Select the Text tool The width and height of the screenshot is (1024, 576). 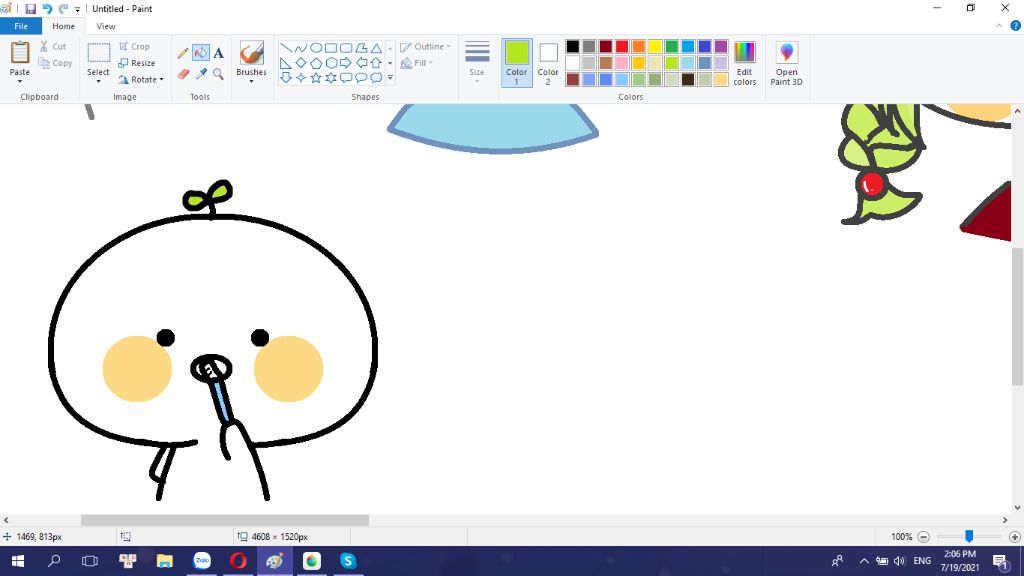pos(219,53)
